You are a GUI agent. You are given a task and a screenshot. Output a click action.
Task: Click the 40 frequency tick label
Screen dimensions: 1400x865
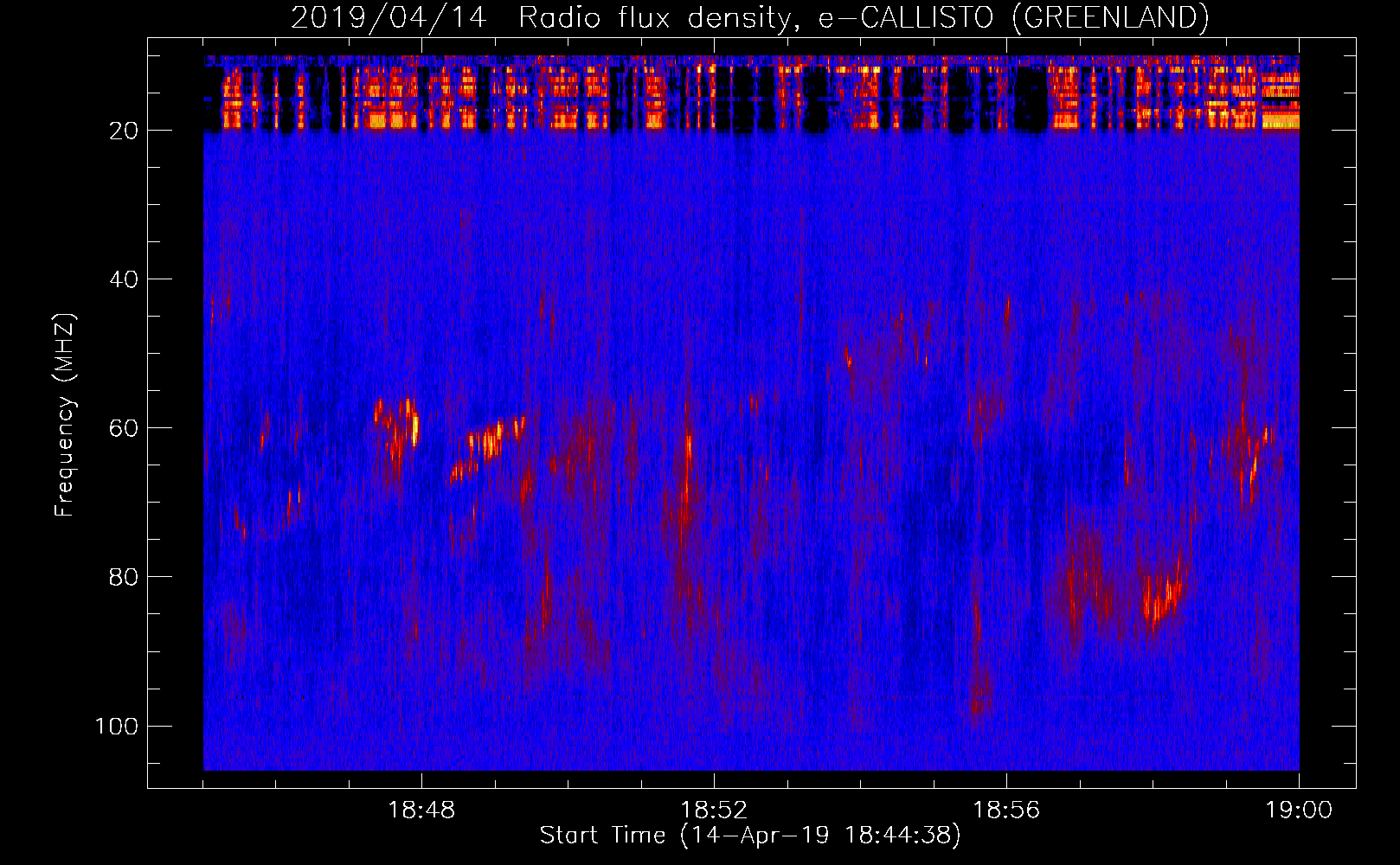(x=124, y=279)
